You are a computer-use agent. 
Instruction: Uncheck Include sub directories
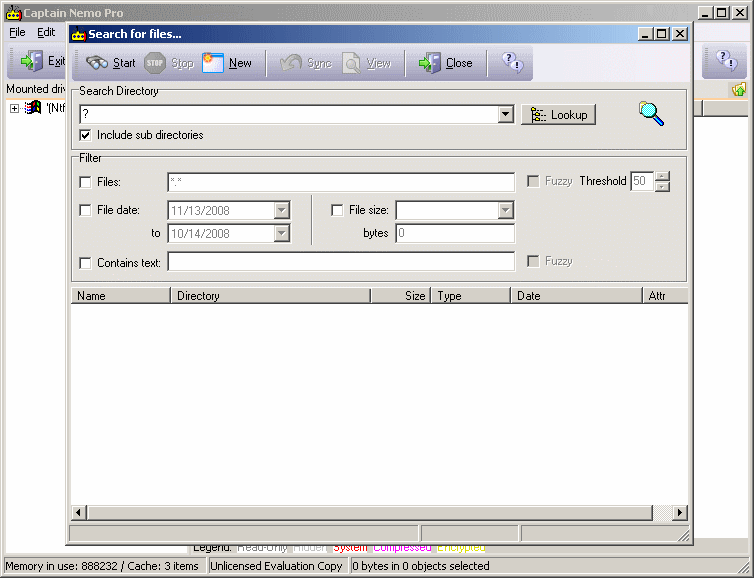click(x=85, y=135)
